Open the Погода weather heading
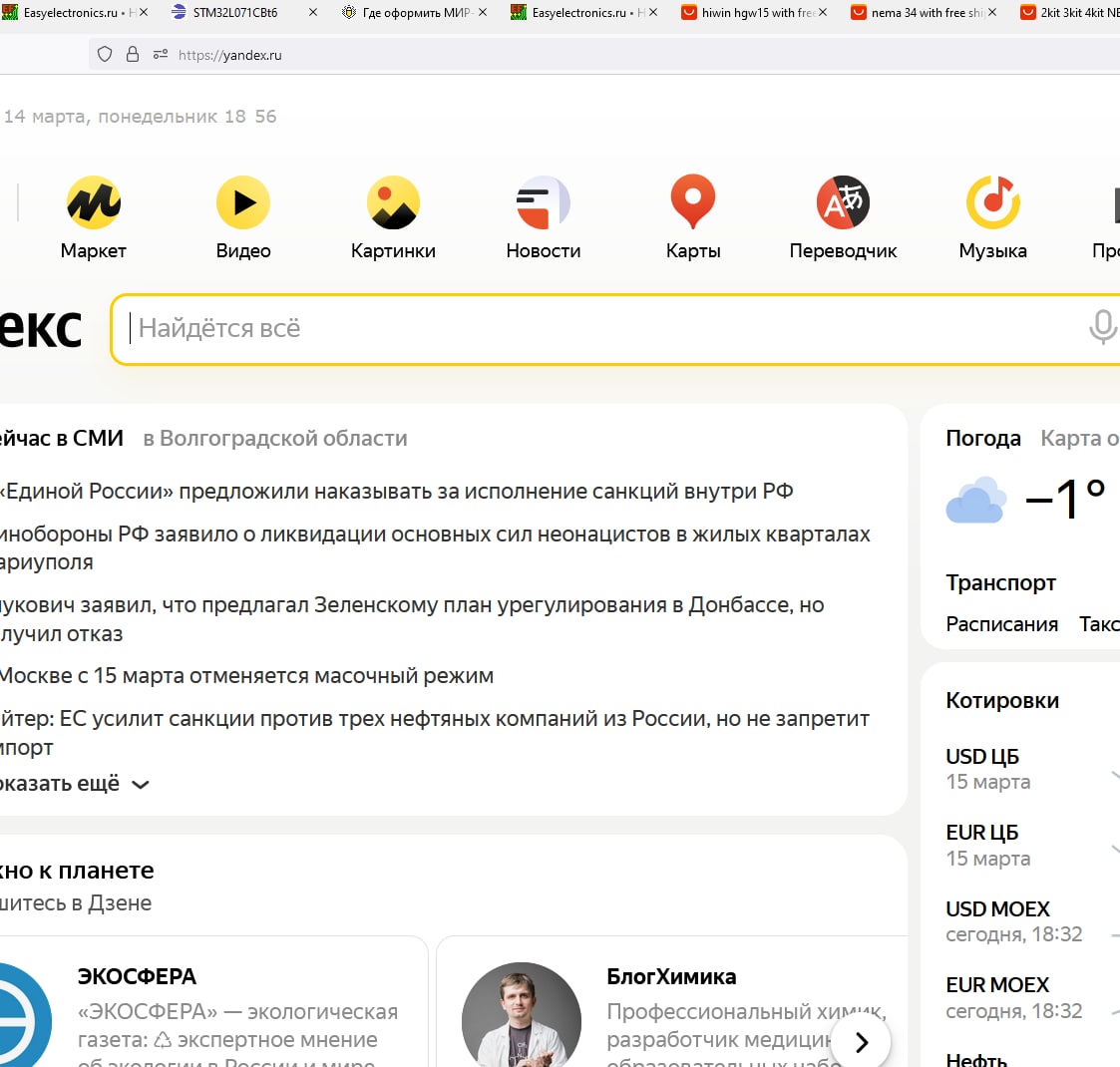The height and width of the screenshot is (1067, 1120). pos(982,438)
